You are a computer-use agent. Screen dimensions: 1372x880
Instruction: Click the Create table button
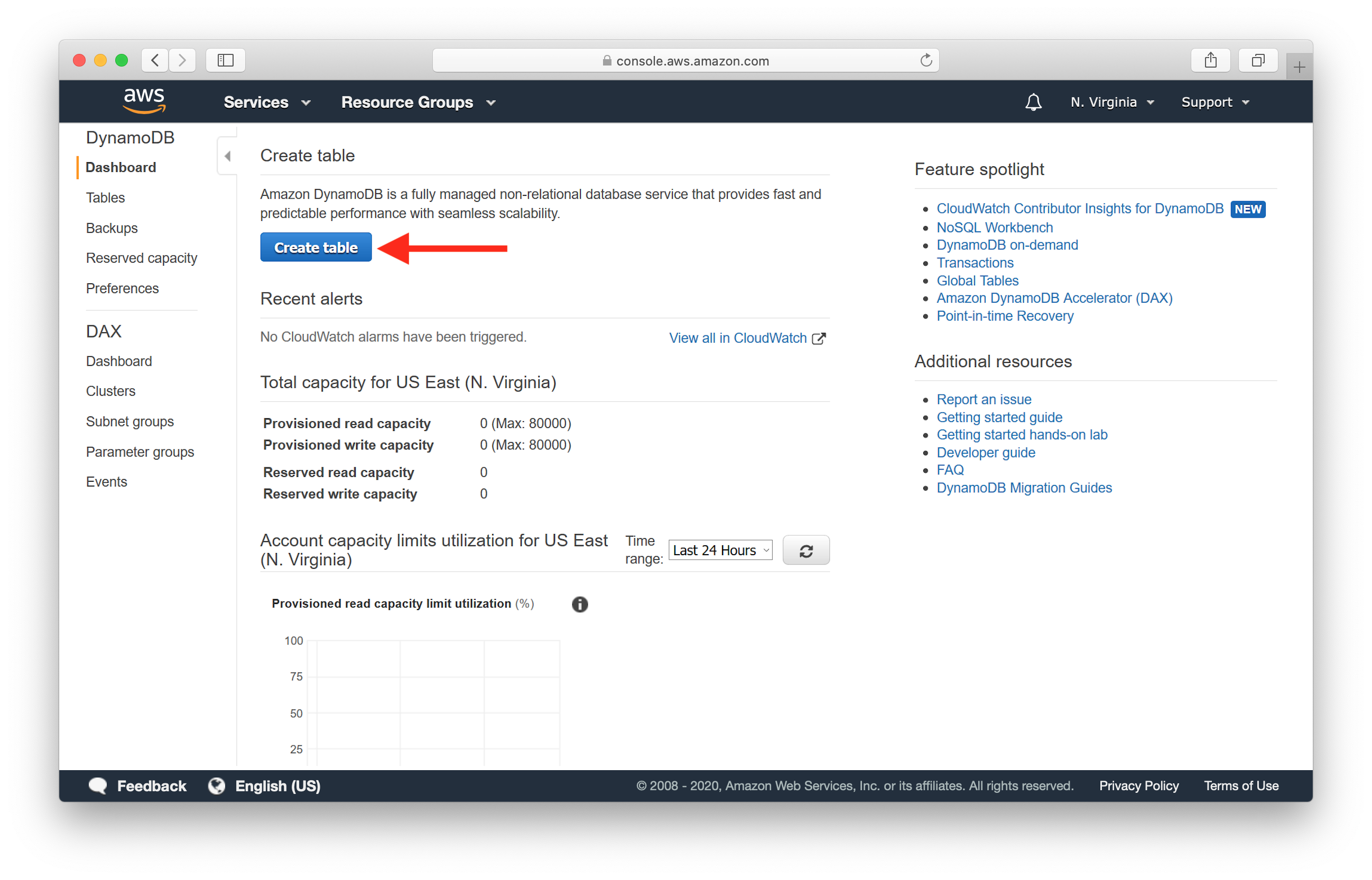[x=316, y=248]
